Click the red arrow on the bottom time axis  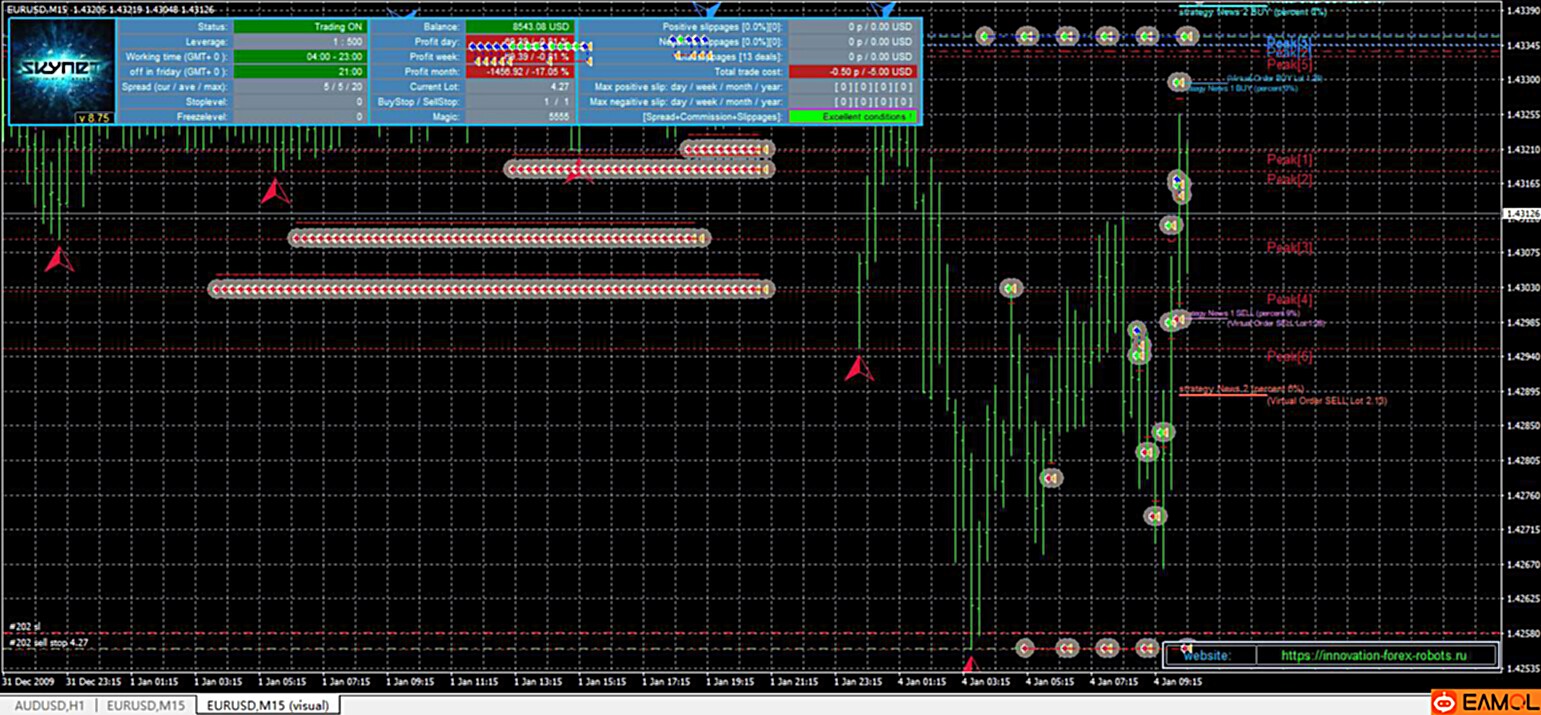click(968, 663)
